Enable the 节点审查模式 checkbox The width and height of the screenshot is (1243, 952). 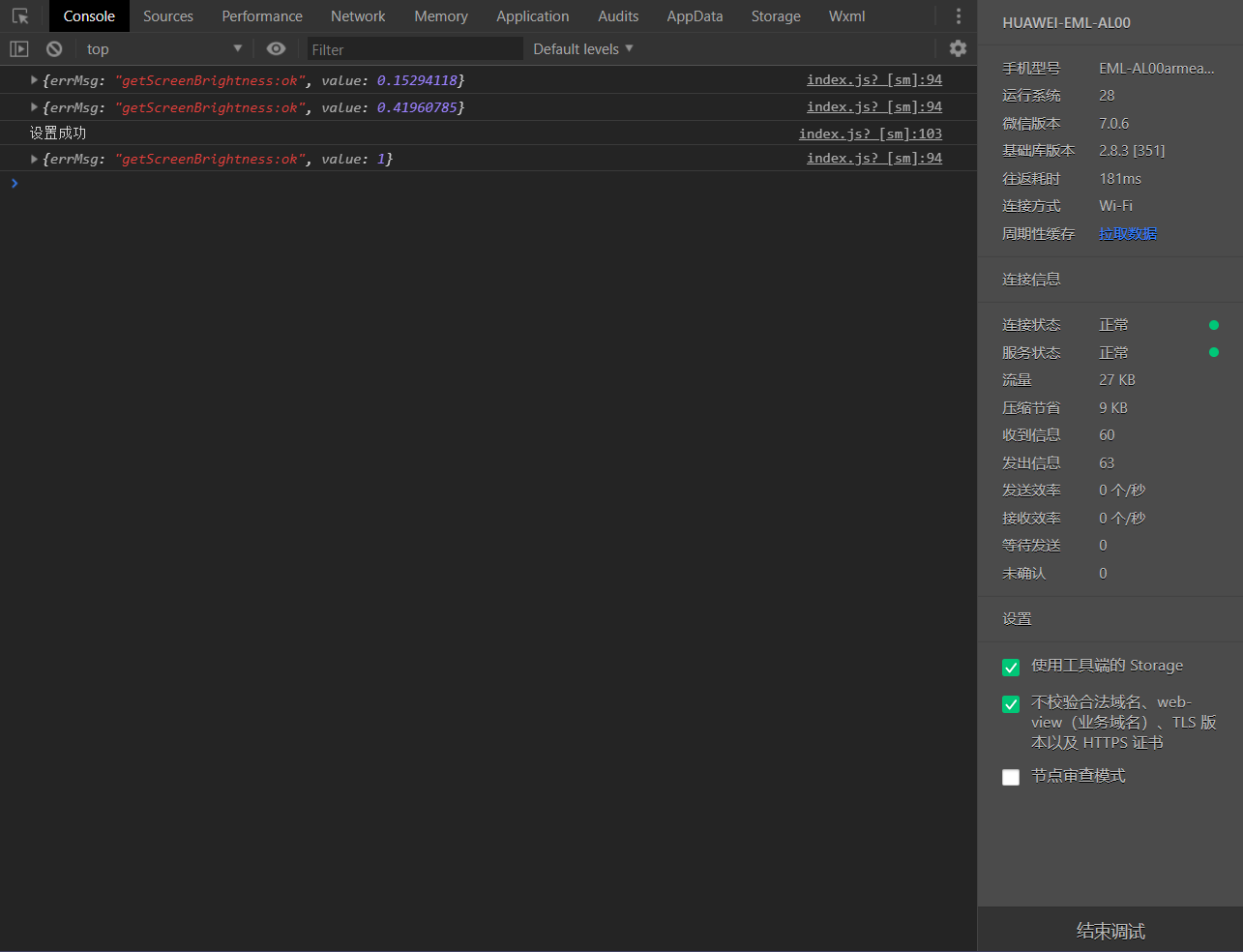point(1011,777)
